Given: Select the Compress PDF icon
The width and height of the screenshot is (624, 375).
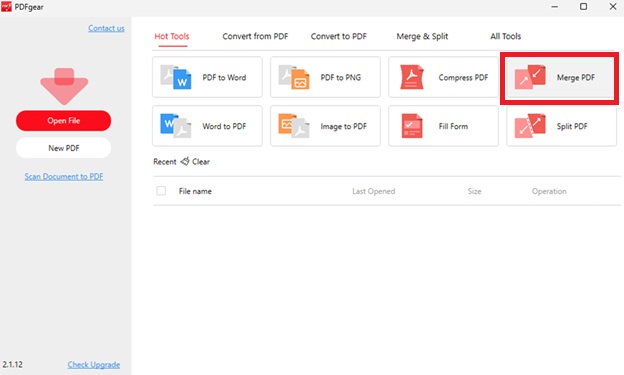Looking at the screenshot, I should (412, 77).
